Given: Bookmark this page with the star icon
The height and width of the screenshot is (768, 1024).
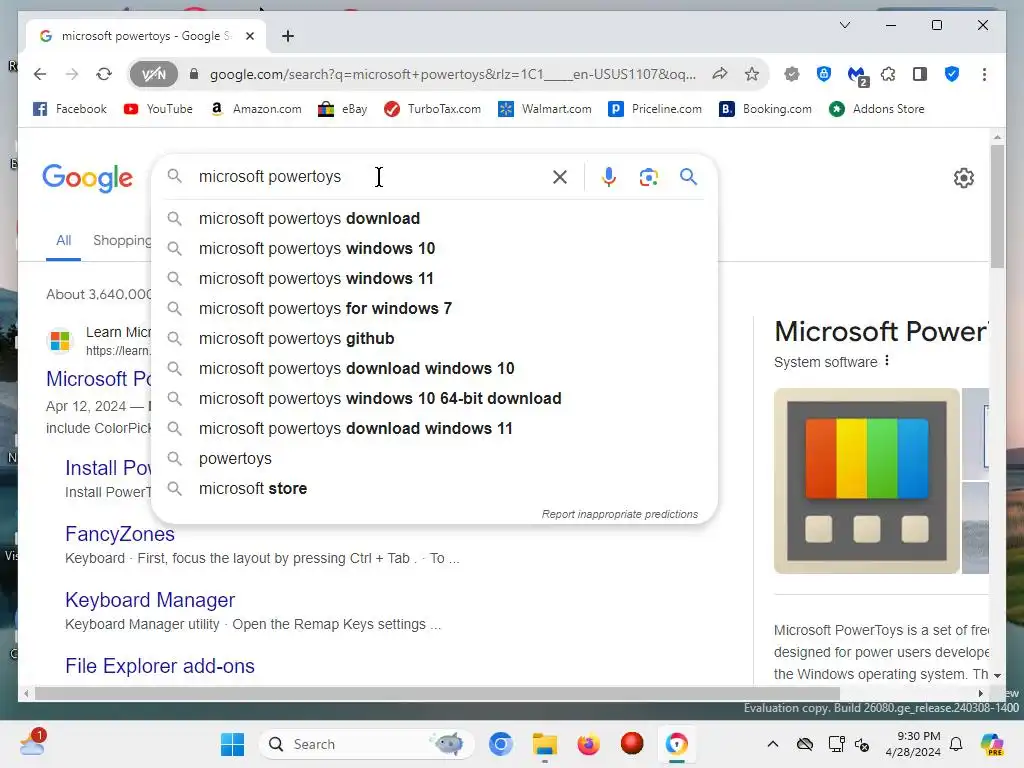Looking at the screenshot, I should (752, 74).
